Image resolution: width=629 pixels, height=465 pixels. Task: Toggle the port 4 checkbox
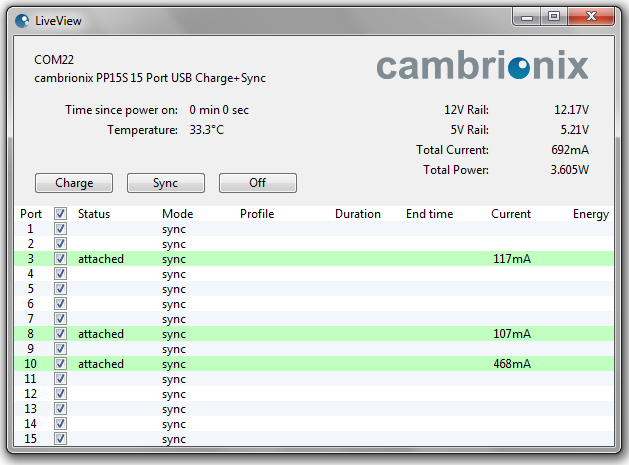point(61,274)
